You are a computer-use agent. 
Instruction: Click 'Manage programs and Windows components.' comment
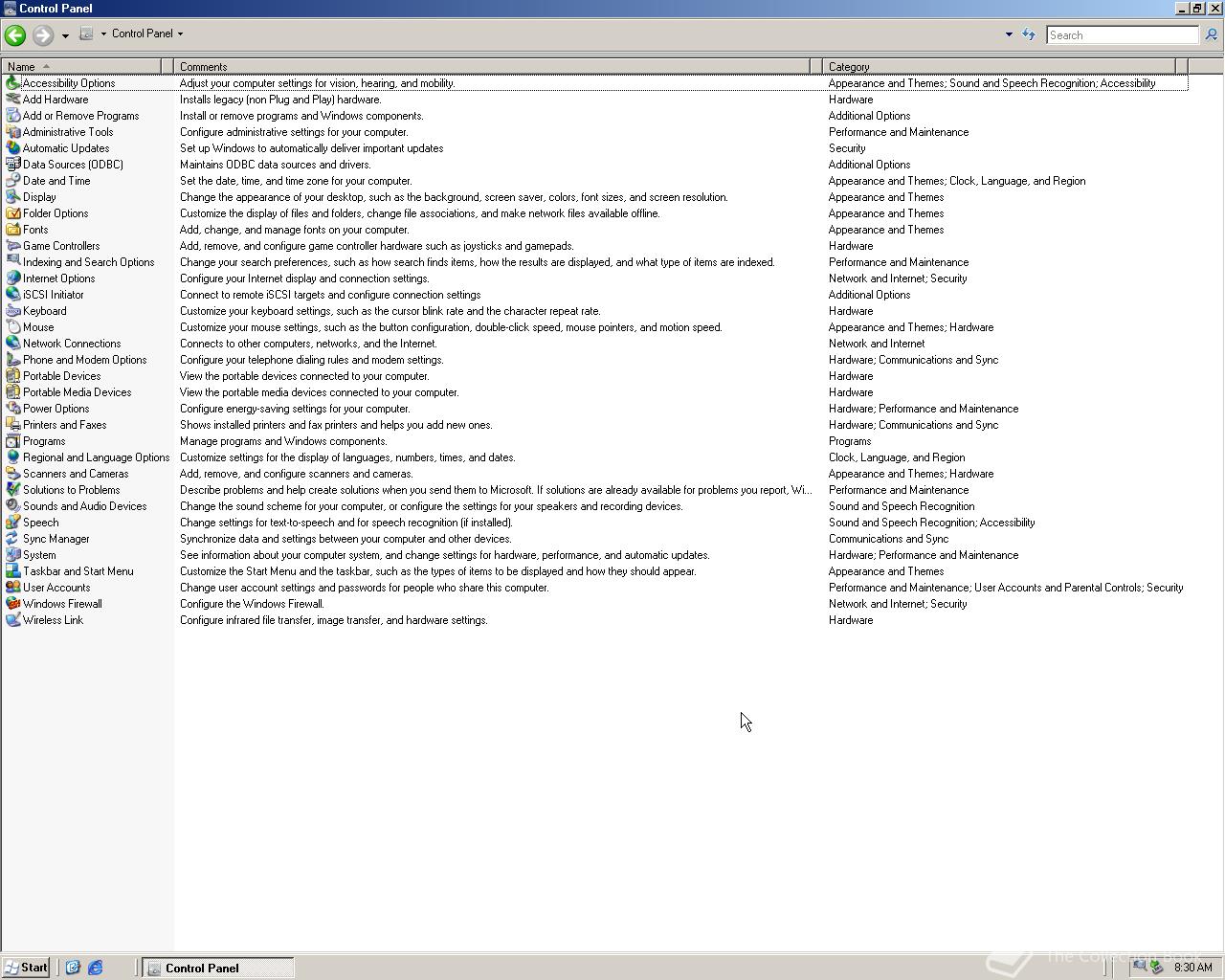tap(283, 441)
